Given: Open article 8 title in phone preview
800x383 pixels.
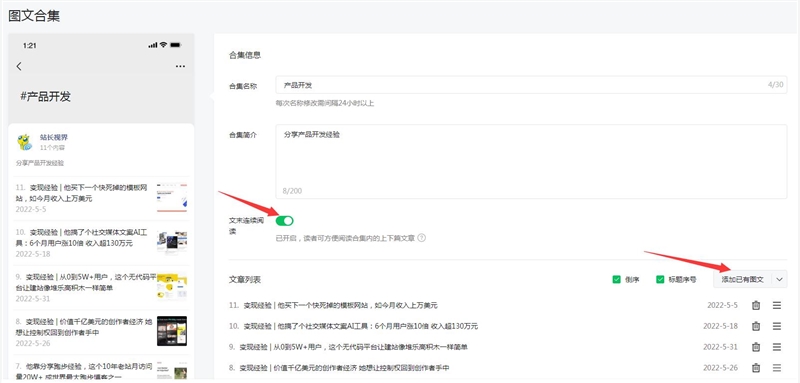Looking at the screenshot, I should [84, 327].
